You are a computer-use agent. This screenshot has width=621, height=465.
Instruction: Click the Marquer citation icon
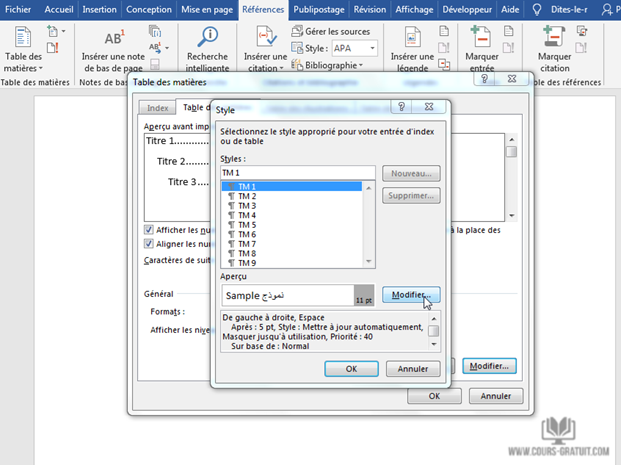[x=554, y=37]
